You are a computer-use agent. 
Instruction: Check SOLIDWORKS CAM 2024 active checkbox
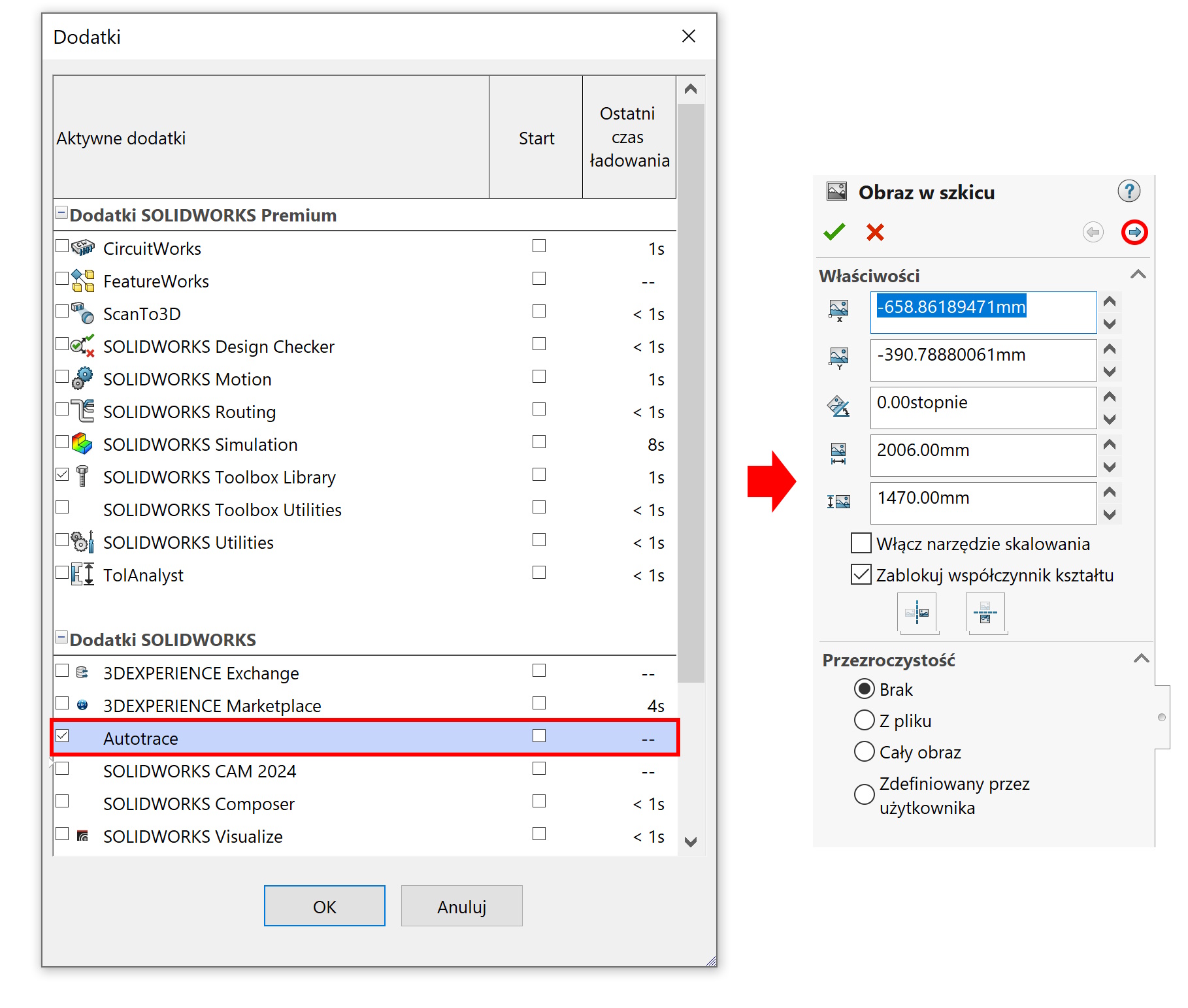pos(62,768)
